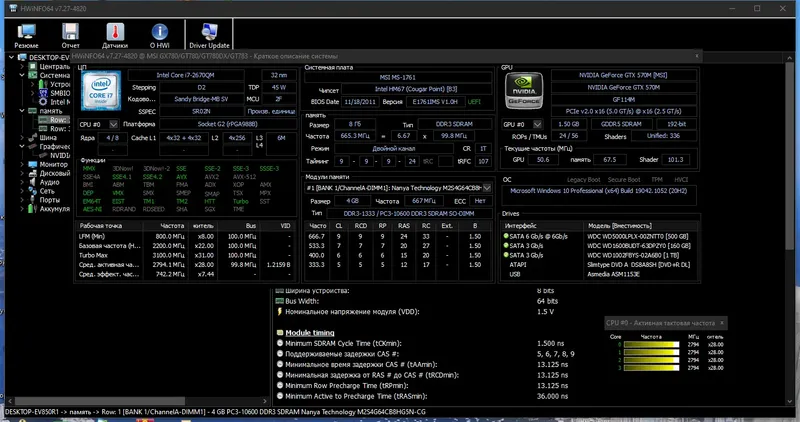Click the Двойной канал memory mode field
The height and width of the screenshot is (422, 800).
click(393, 148)
